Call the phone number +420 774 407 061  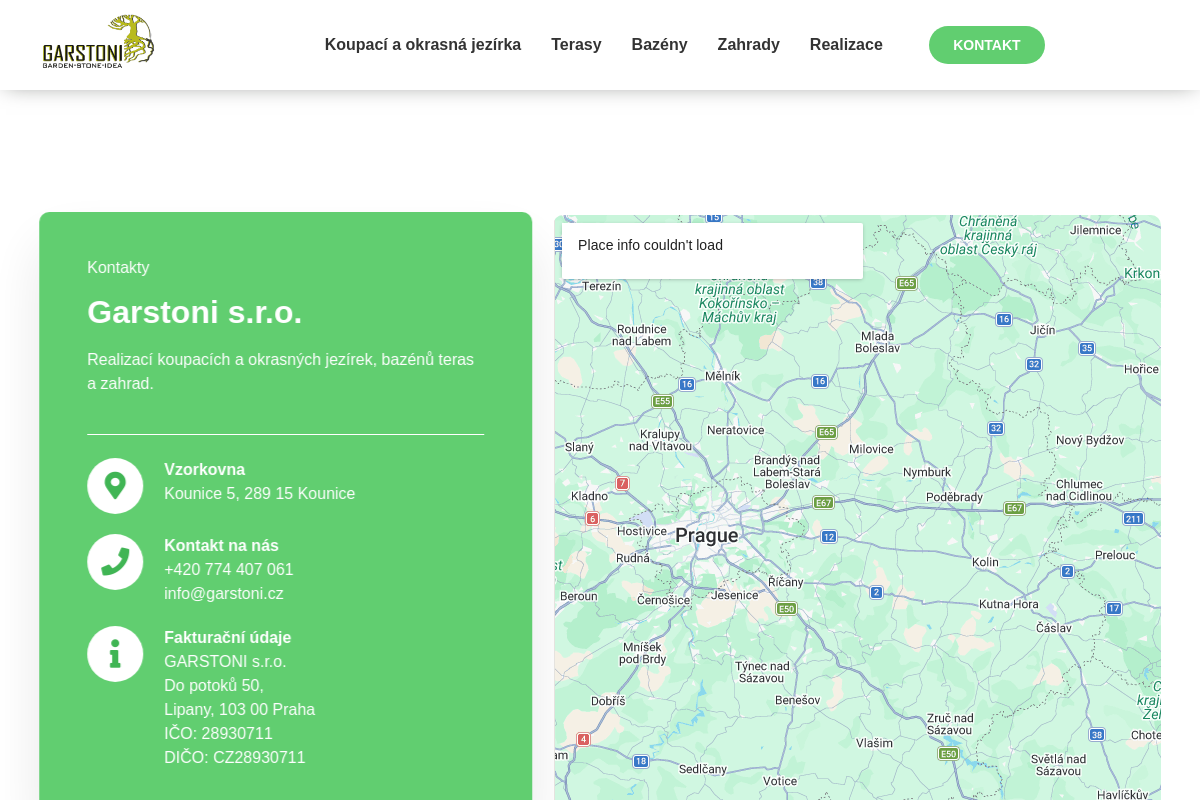click(x=229, y=570)
